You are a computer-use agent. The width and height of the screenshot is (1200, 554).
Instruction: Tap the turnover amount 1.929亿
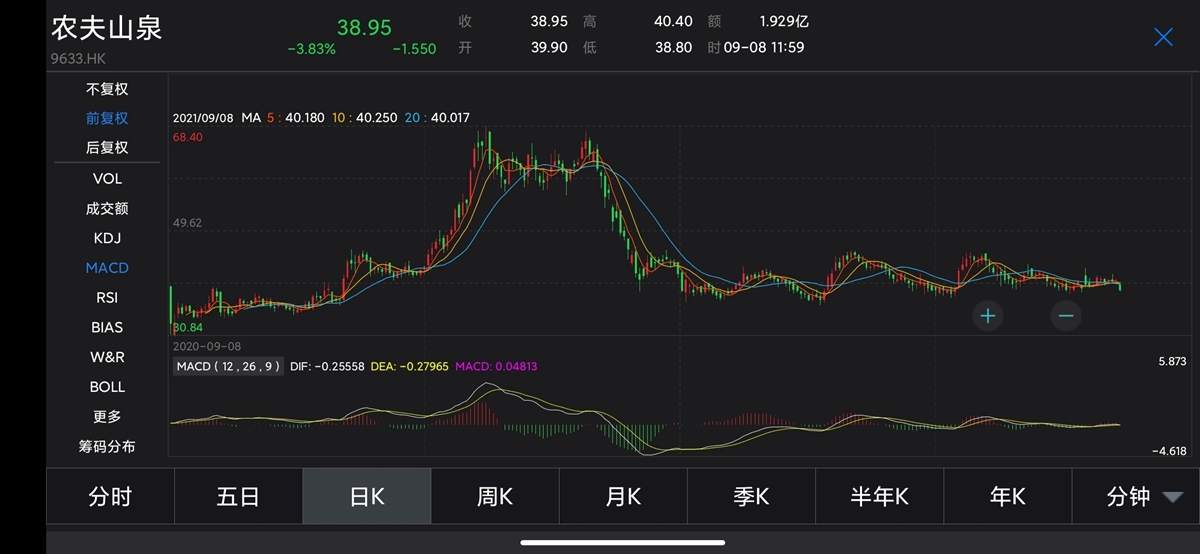pos(784,20)
